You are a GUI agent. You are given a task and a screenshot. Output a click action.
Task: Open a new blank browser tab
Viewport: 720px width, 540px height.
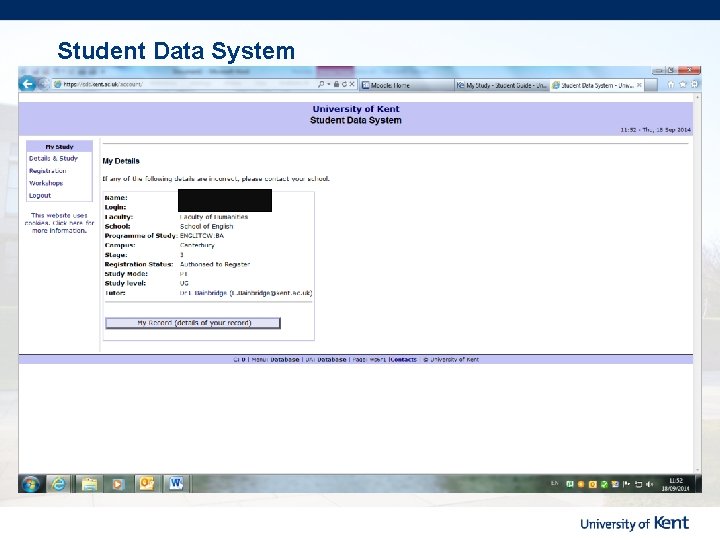[x=651, y=85]
